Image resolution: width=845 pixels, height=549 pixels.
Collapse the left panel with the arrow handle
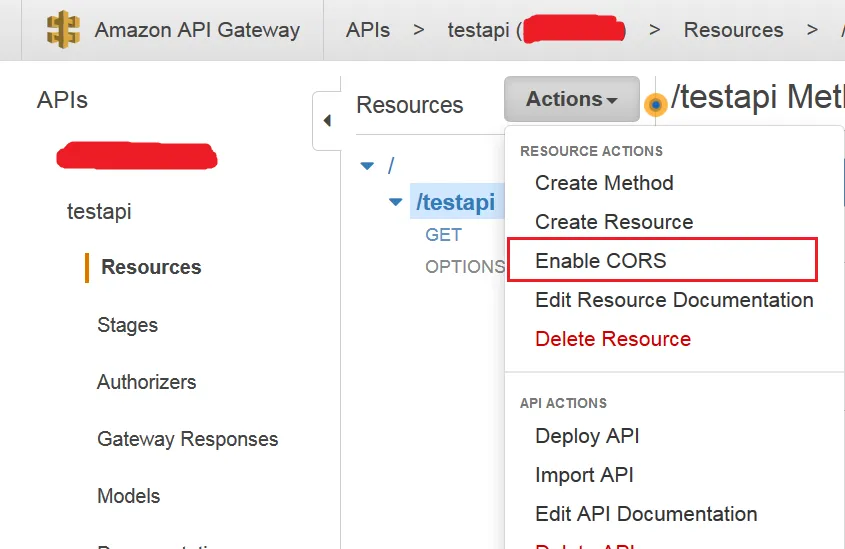click(327, 121)
